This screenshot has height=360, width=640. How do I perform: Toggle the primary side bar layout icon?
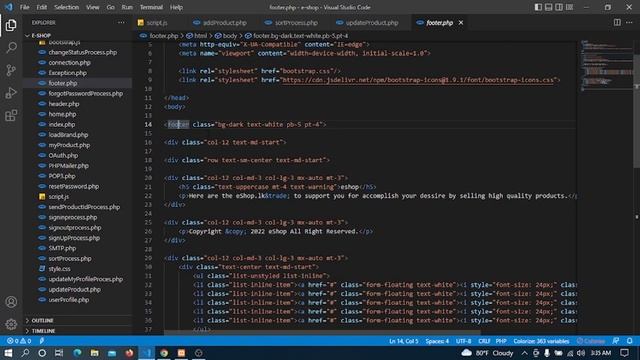pos(538,7)
